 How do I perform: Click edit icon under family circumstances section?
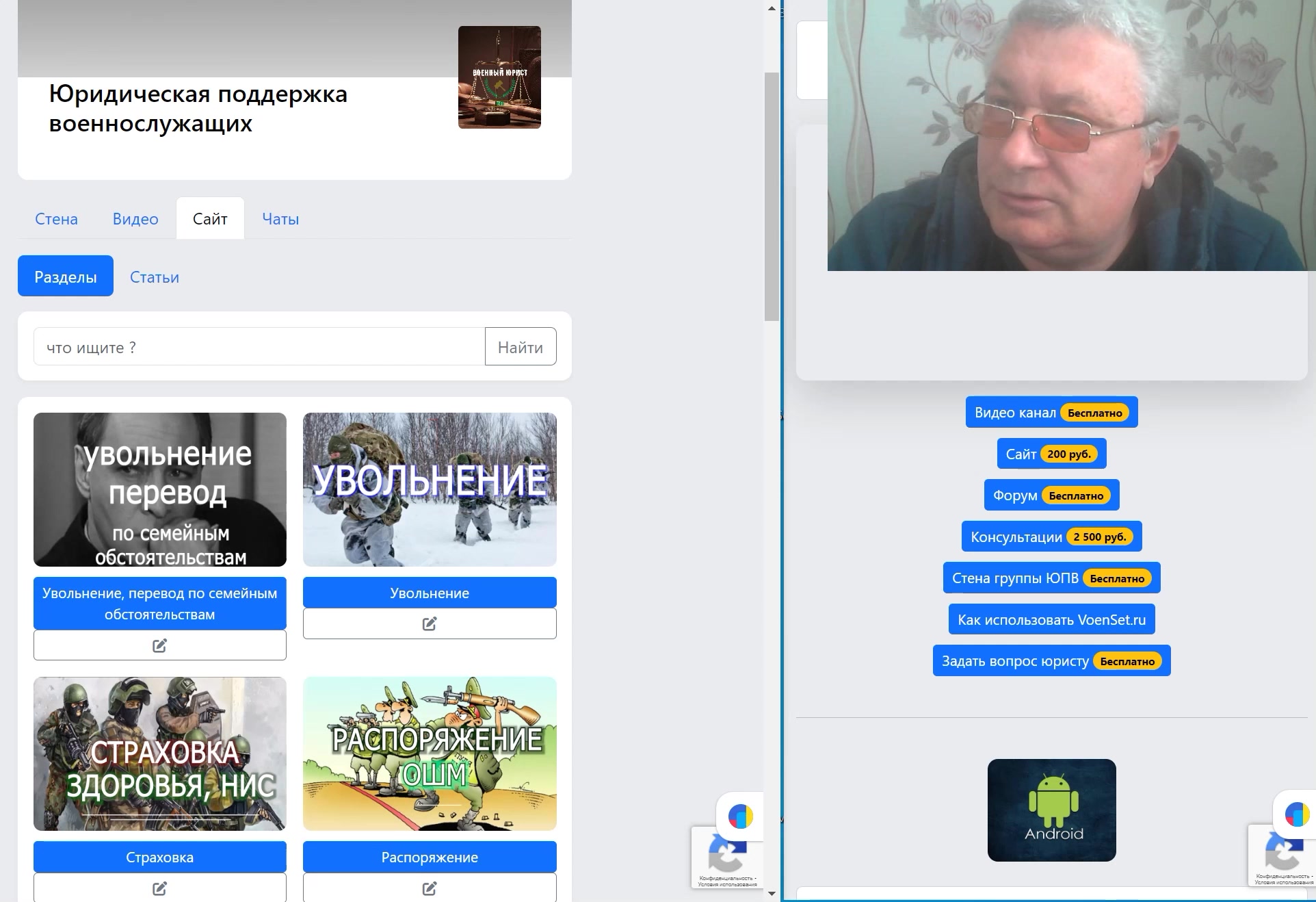pos(159,645)
